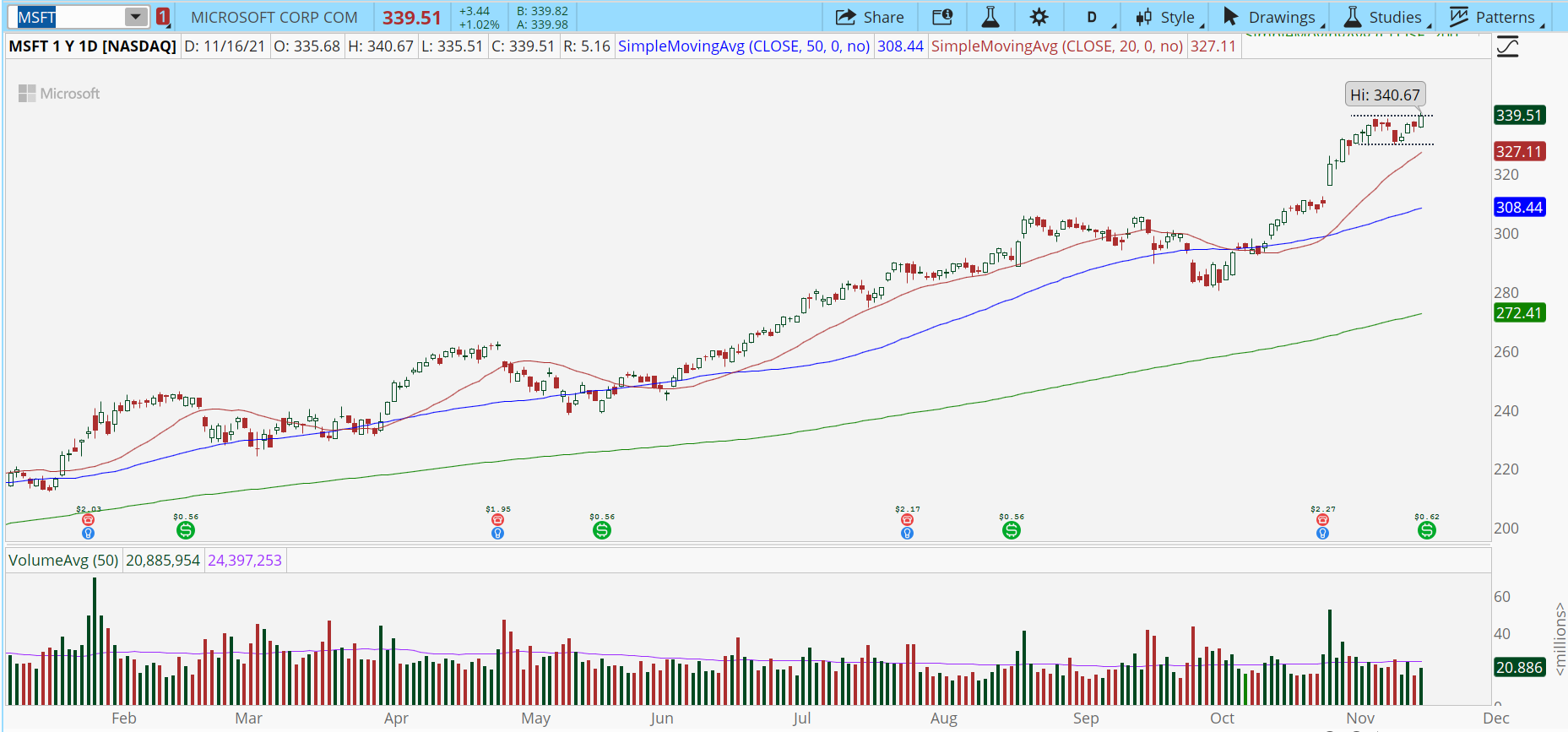Click the SimpleMovingAvg (CLOSE, 20, 0, no) study label
This screenshot has height=732, width=1568.
coord(1057,46)
